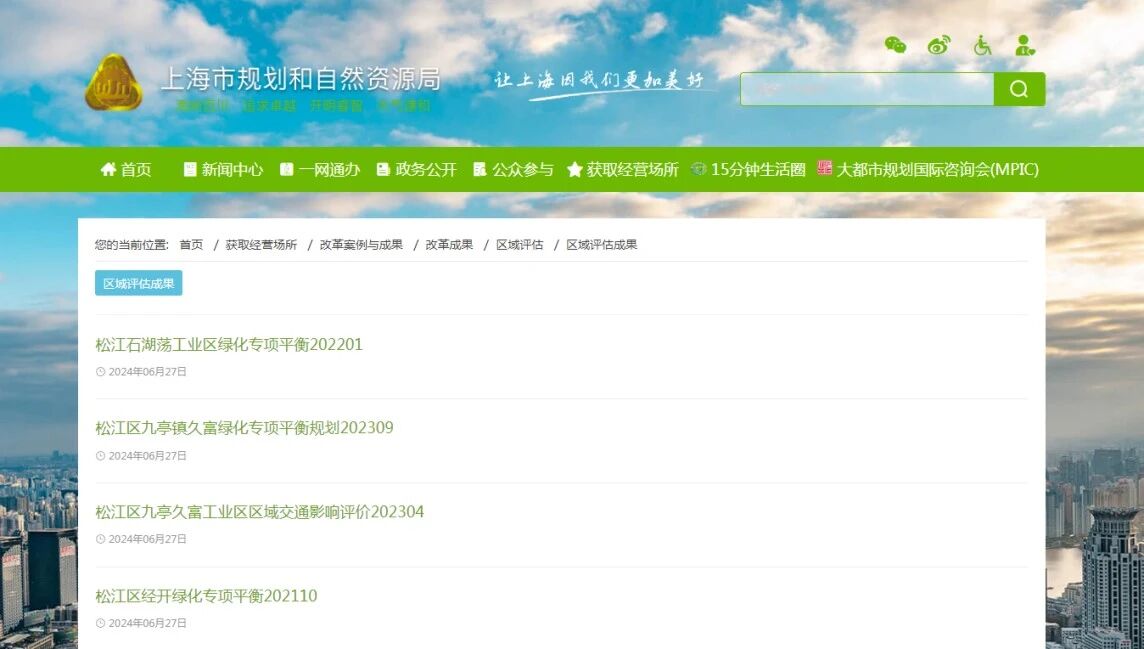Open 松江区九亭久富工业区区域交通影响评价202304 link
The height and width of the screenshot is (649, 1144).
(x=259, y=512)
